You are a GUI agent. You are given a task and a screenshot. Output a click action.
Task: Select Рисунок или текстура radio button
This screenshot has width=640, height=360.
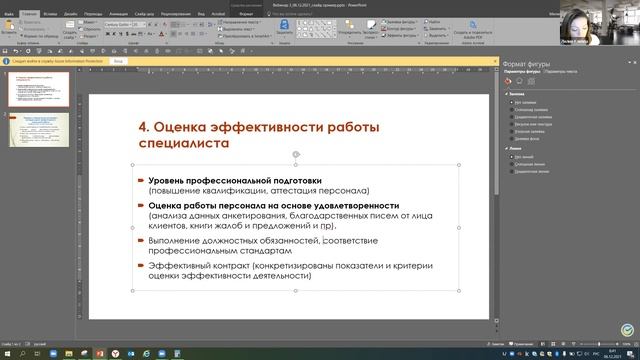click(x=511, y=124)
